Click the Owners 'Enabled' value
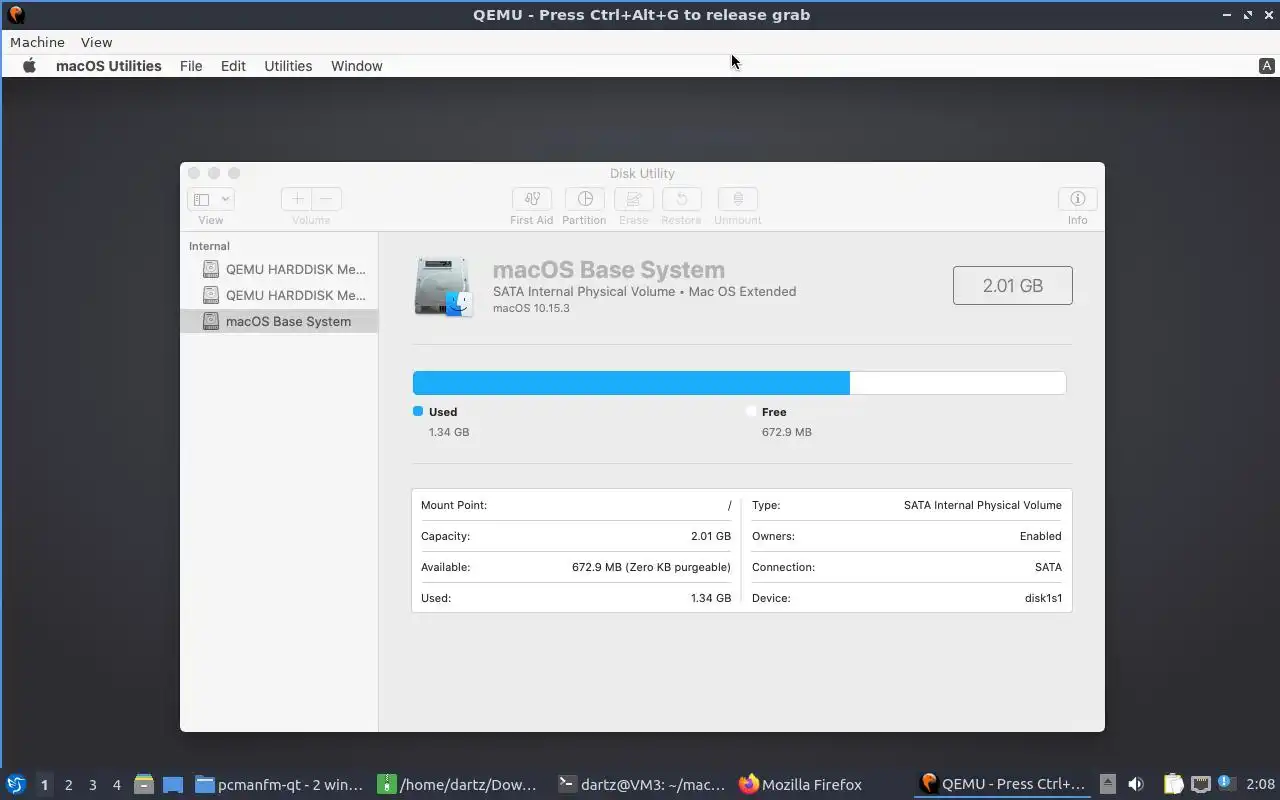This screenshot has height=800, width=1280. pyautogui.click(x=1040, y=536)
